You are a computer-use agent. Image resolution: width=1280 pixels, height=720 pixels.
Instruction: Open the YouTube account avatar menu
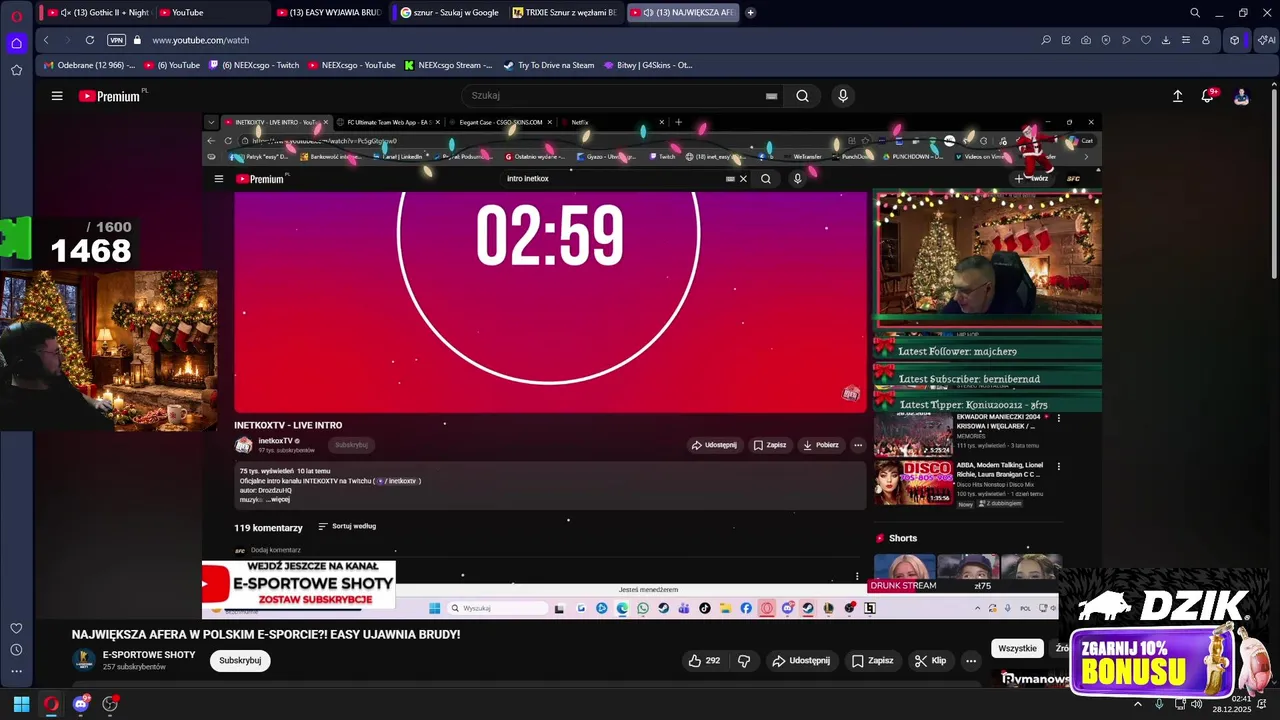[x=1241, y=96]
